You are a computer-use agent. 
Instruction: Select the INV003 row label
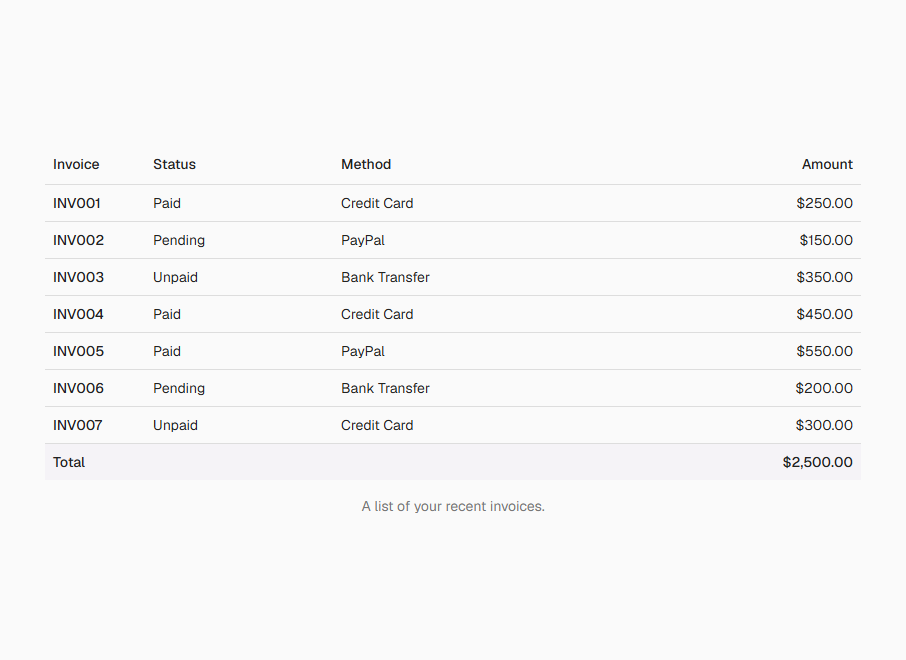pyautogui.click(x=79, y=277)
